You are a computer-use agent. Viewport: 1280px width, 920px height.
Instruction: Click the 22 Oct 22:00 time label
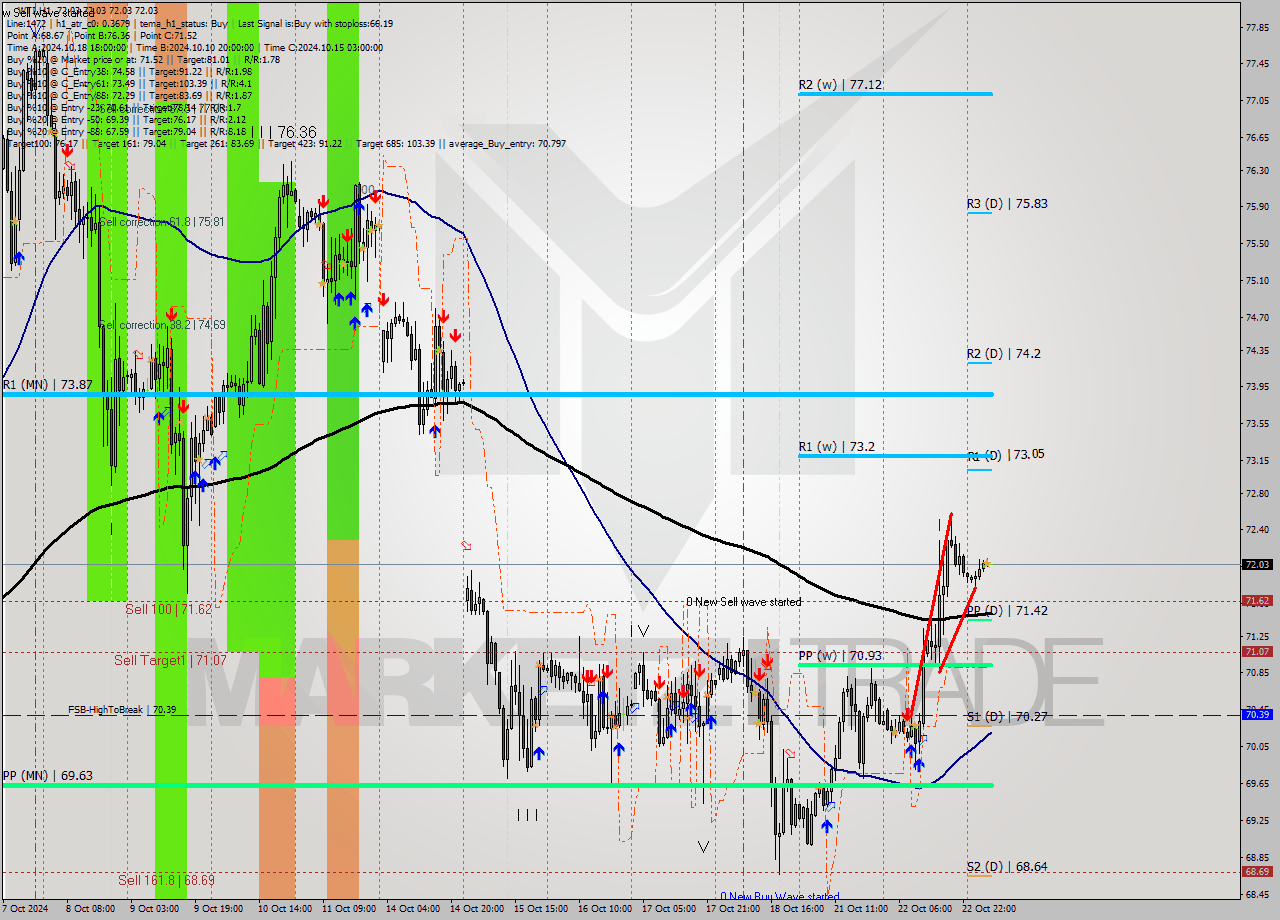990,909
